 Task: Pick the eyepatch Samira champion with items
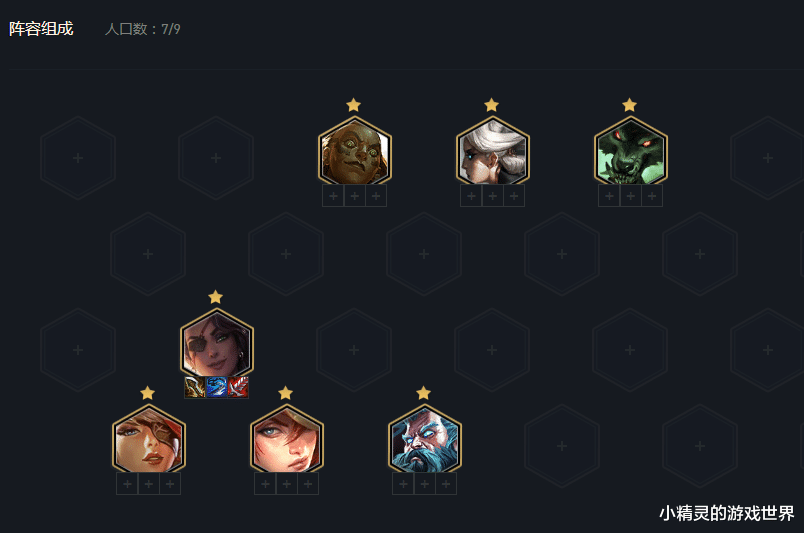coord(216,343)
